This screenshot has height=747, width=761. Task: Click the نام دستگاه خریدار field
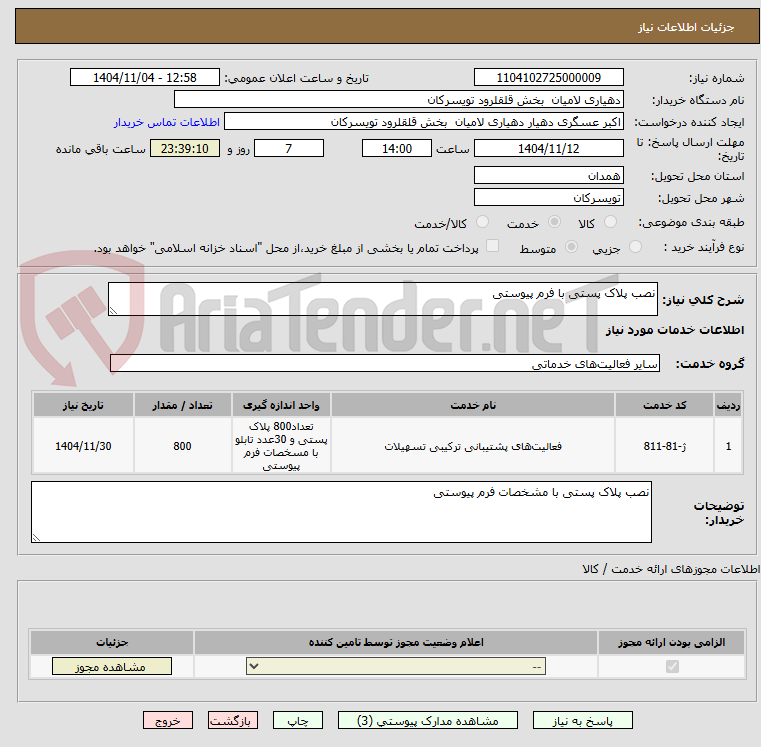click(x=398, y=100)
